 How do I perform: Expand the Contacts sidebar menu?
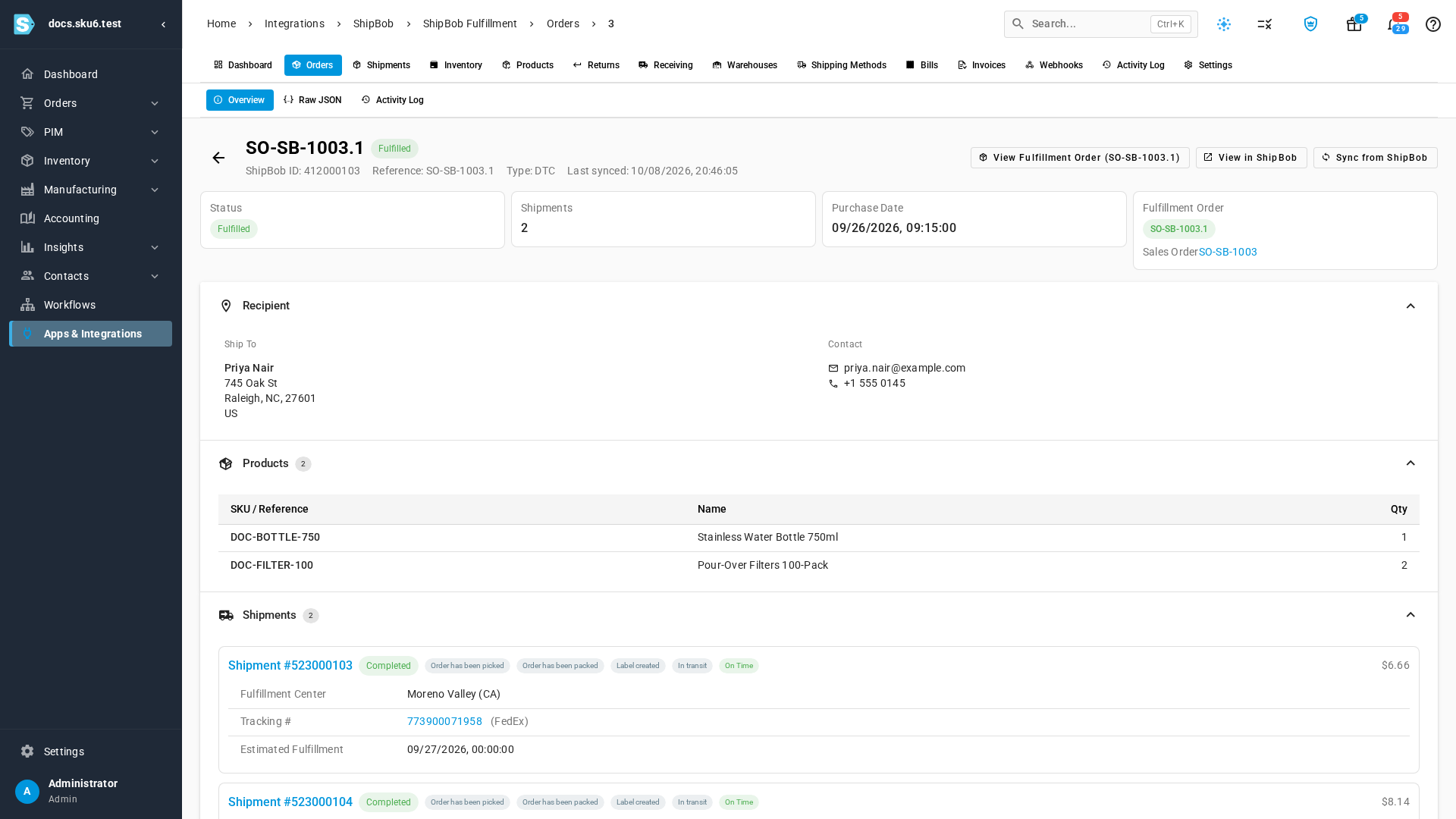click(x=90, y=276)
